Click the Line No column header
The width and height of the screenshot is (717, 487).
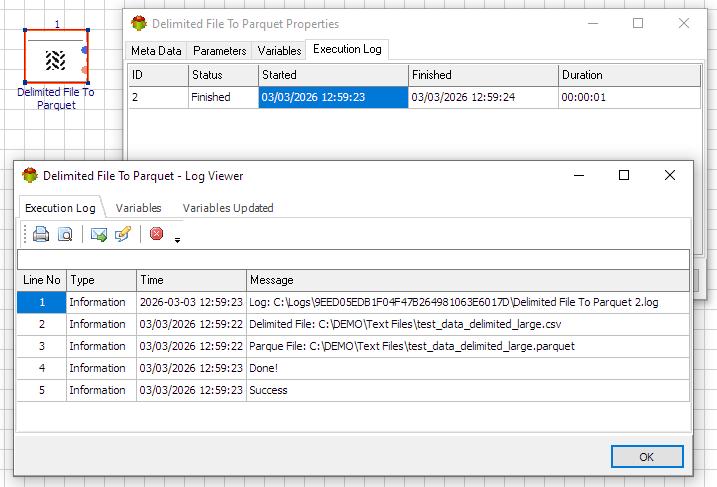pos(42,280)
